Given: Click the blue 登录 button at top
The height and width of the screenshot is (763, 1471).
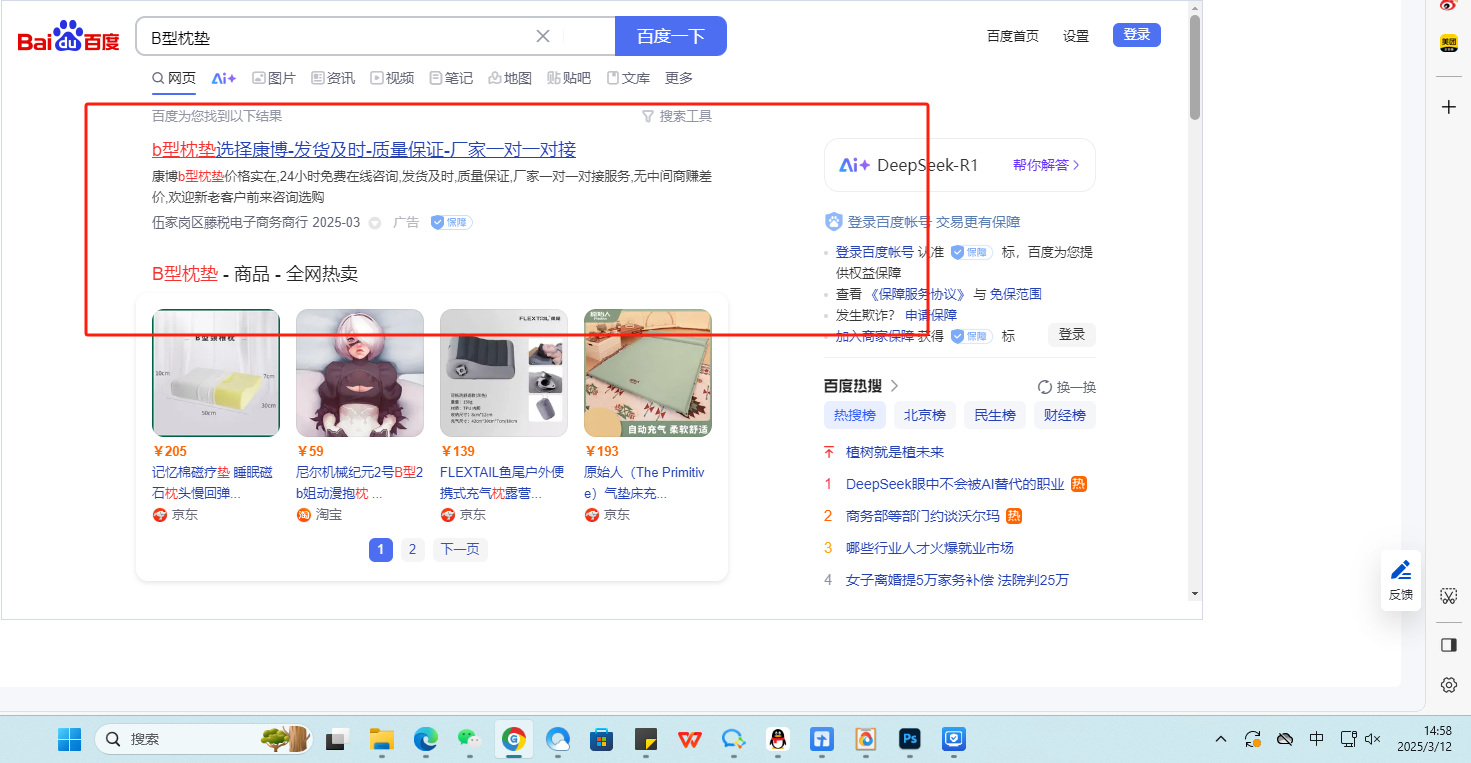Looking at the screenshot, I should click(x=1136, y=35).
